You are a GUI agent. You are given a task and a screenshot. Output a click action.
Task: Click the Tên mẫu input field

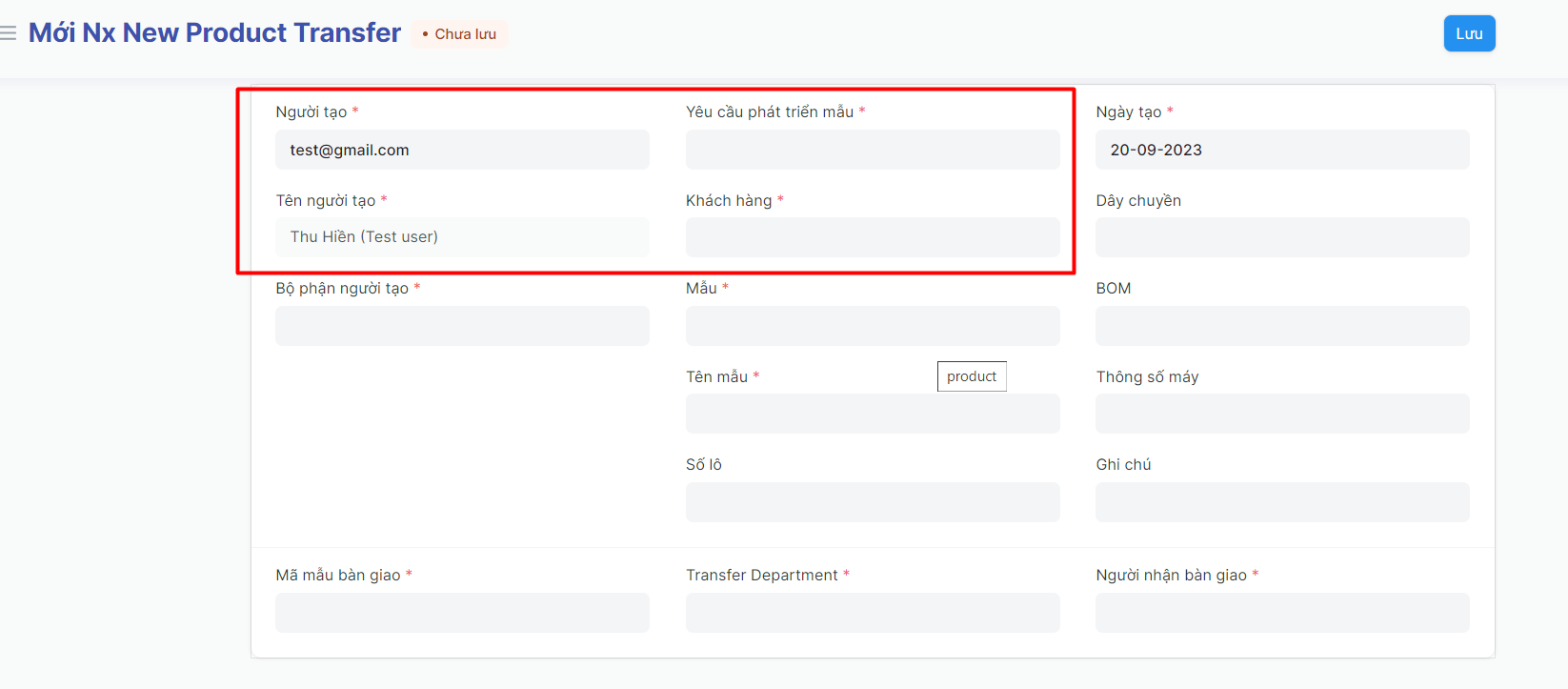(x=872, y=414)
